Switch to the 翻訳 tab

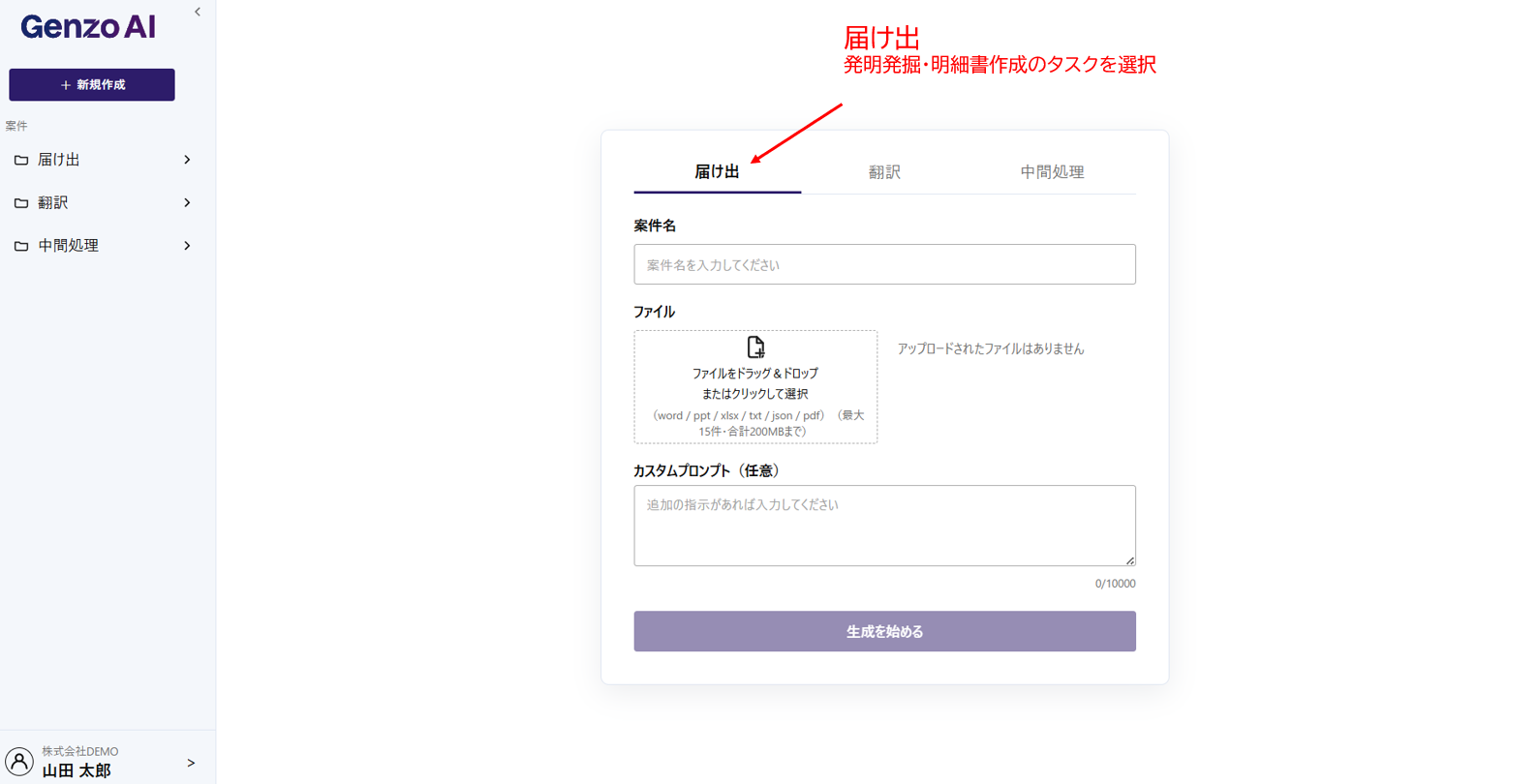884,172
